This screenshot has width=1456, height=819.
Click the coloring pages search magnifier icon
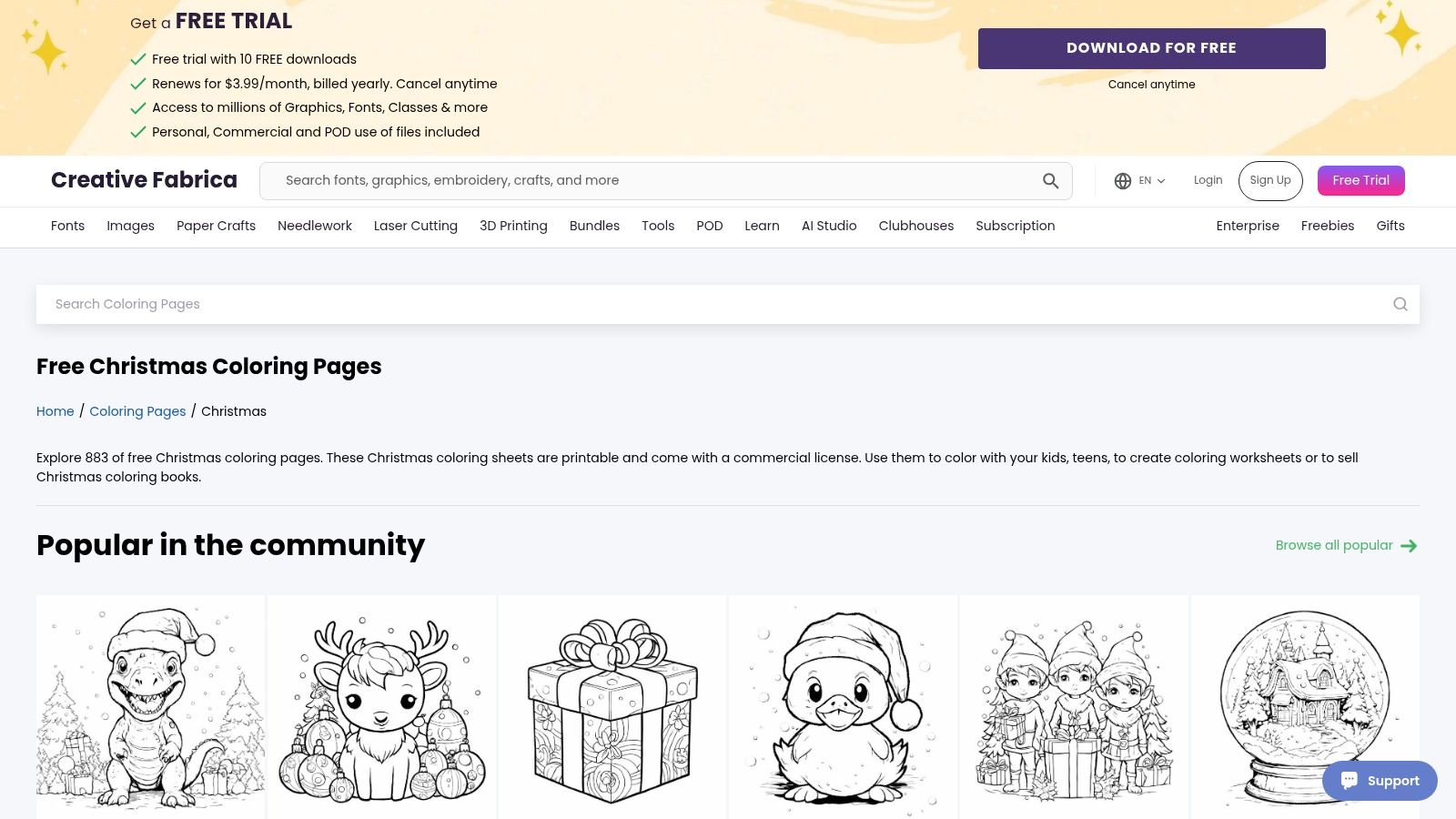tap(1400, 304)
